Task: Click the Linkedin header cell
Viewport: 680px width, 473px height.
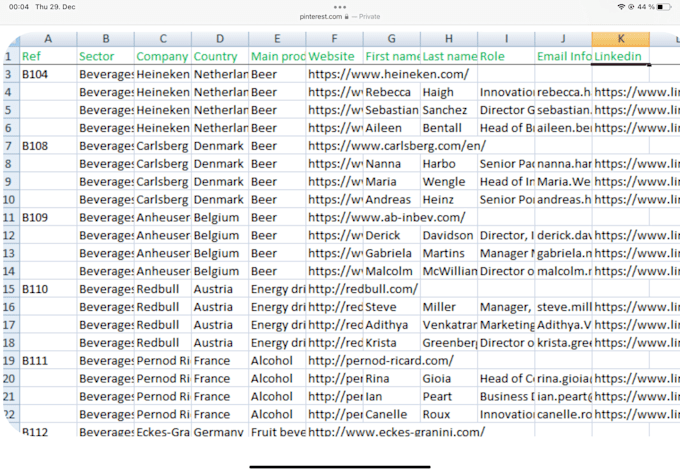Action: (618, 56)
